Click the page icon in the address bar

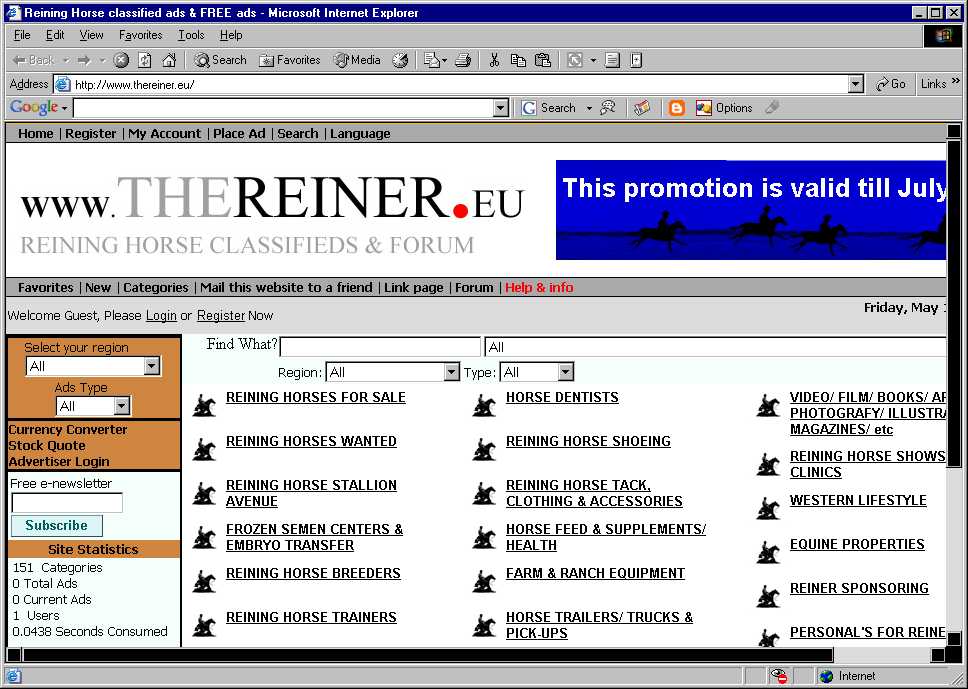pos(62,84)
